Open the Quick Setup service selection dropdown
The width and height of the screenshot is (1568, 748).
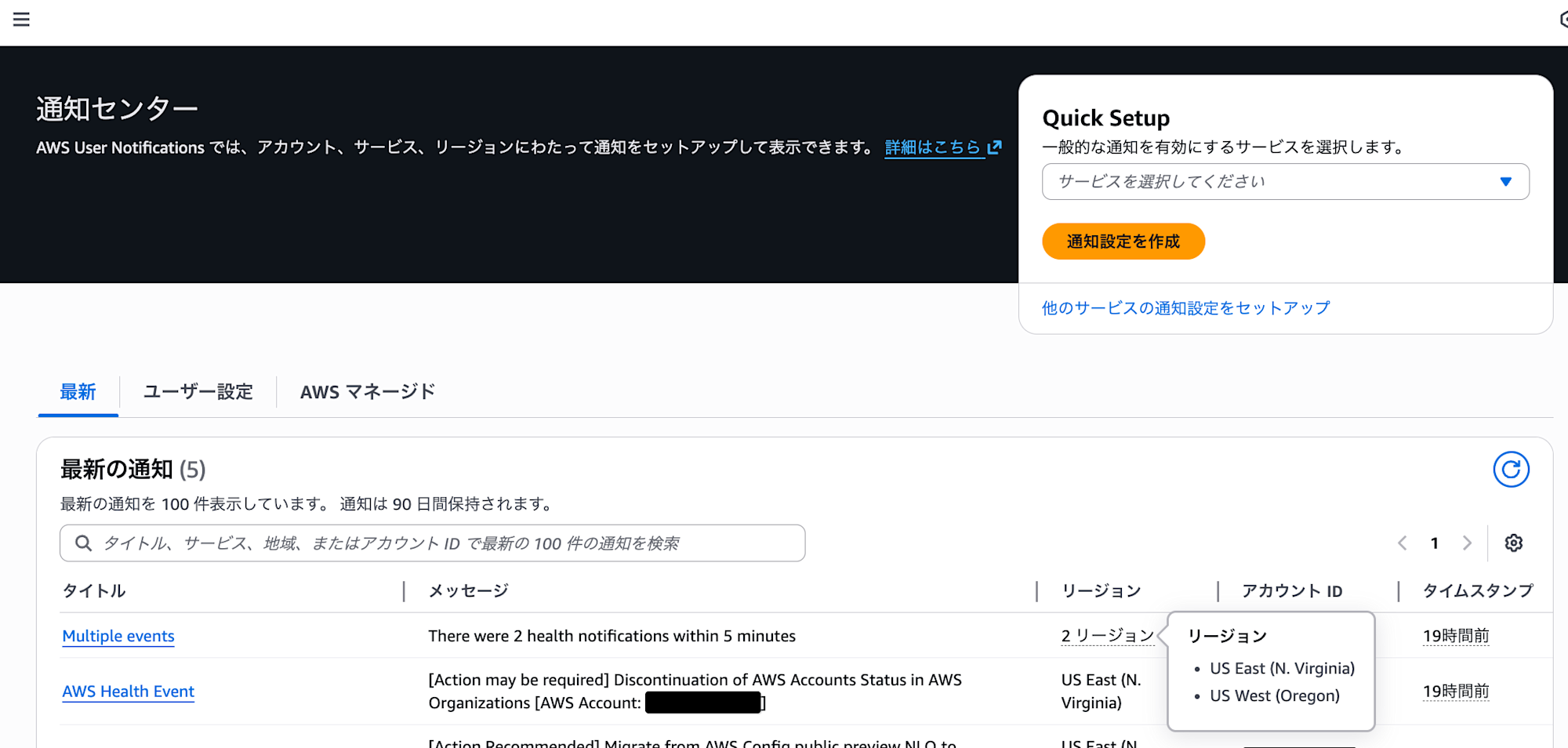1285,181
